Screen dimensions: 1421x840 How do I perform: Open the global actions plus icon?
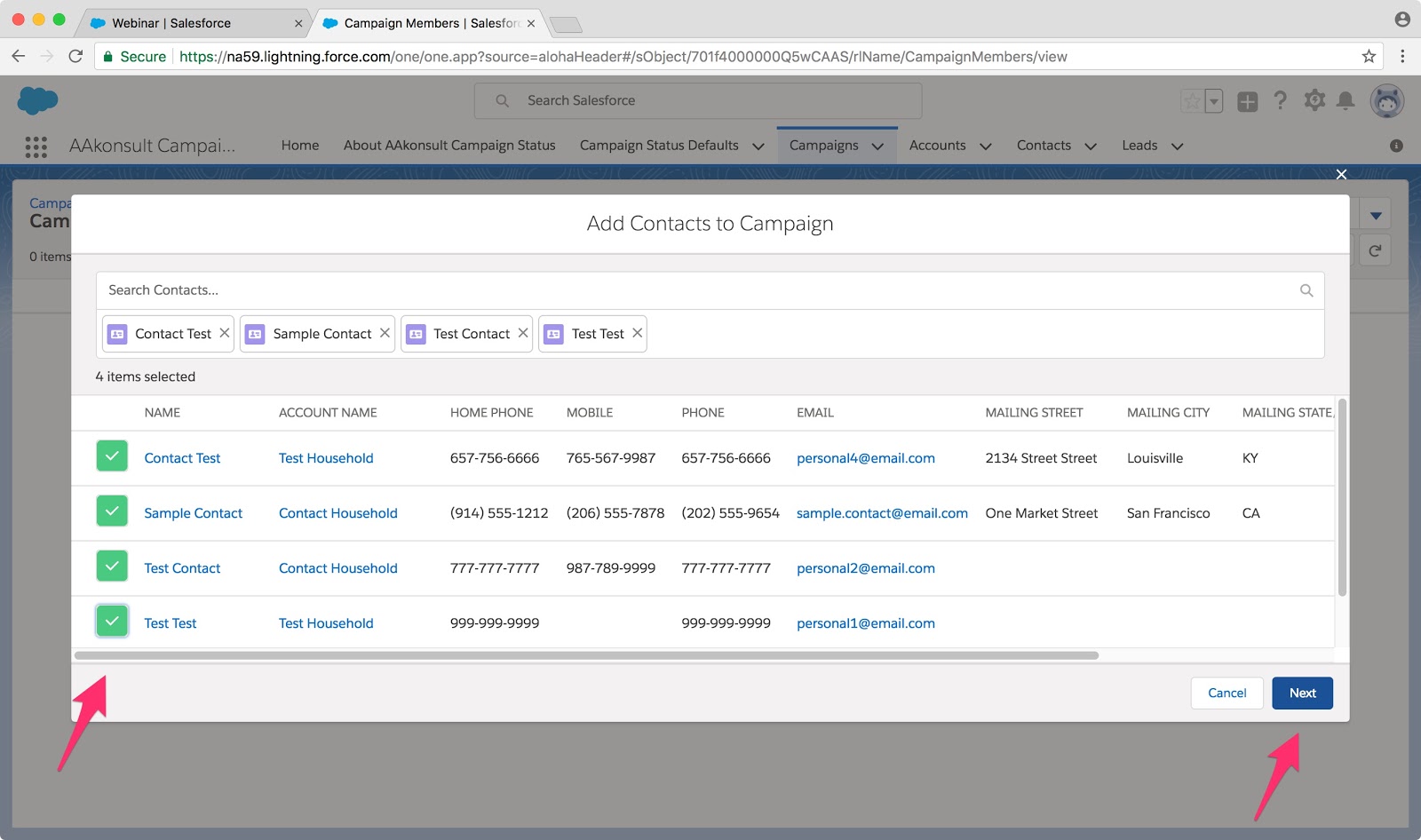click(1247, 102)
